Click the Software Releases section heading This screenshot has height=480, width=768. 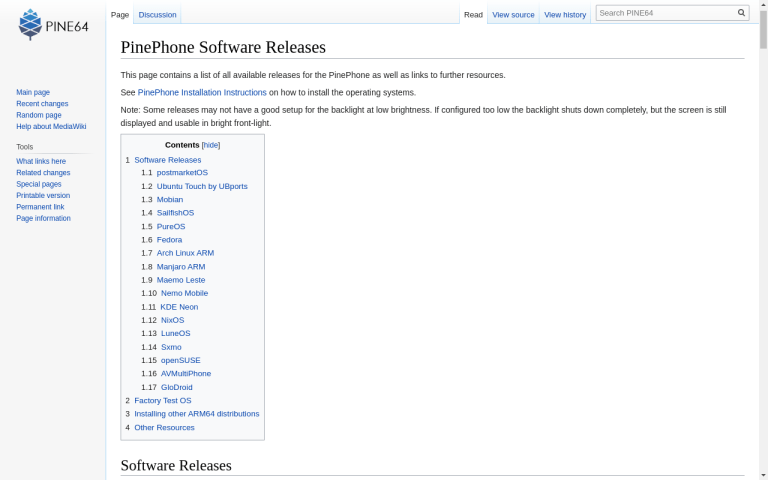click(176, 465)
